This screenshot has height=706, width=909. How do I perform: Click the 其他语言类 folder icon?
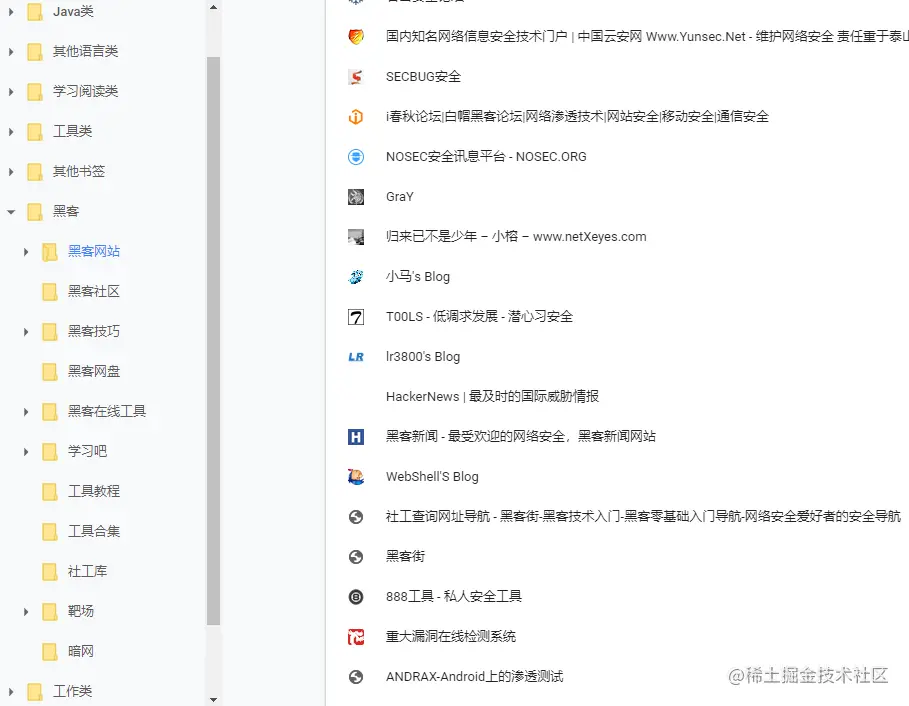(35, 52)
